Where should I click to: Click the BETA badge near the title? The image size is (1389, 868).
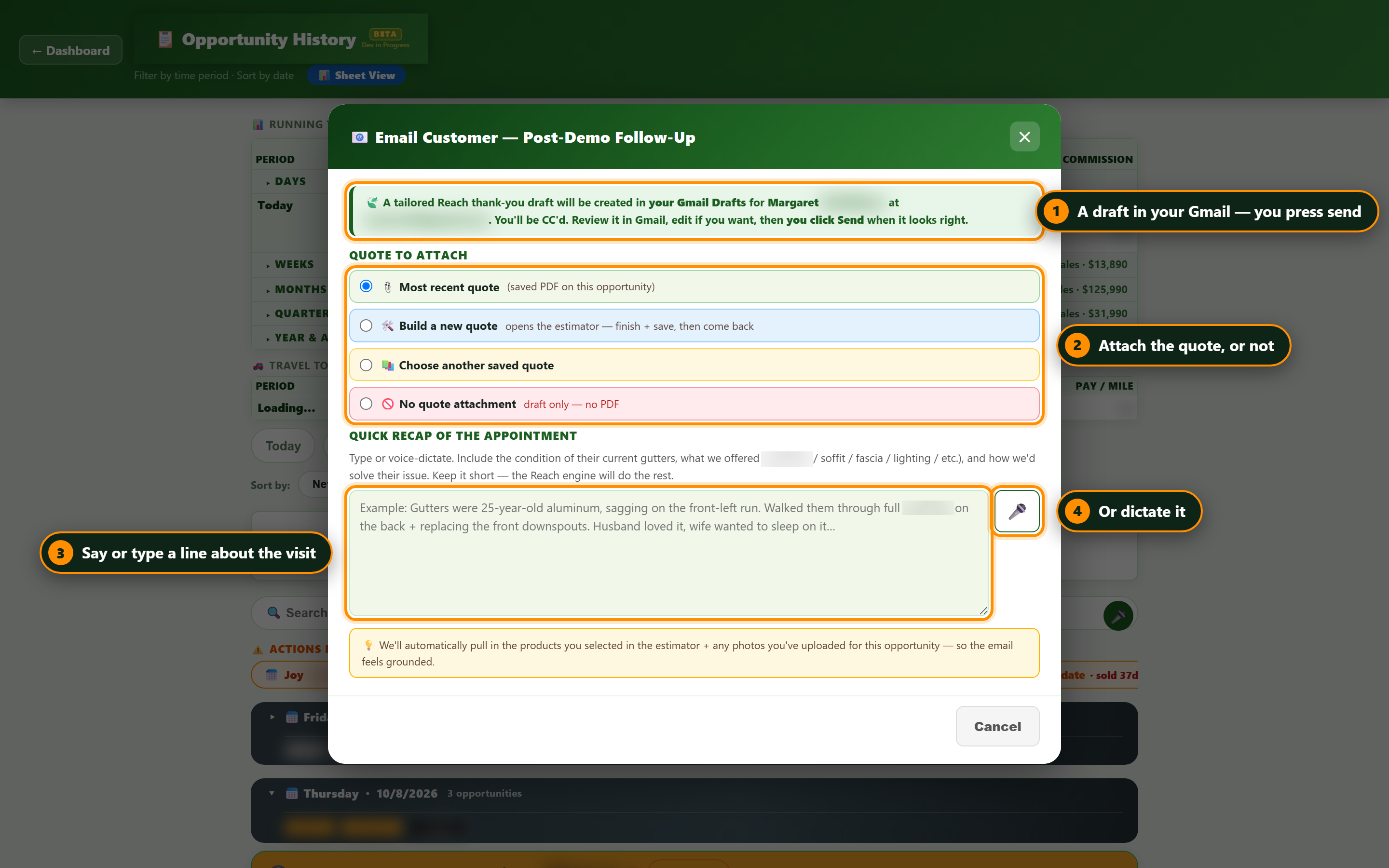coord(385,34)
